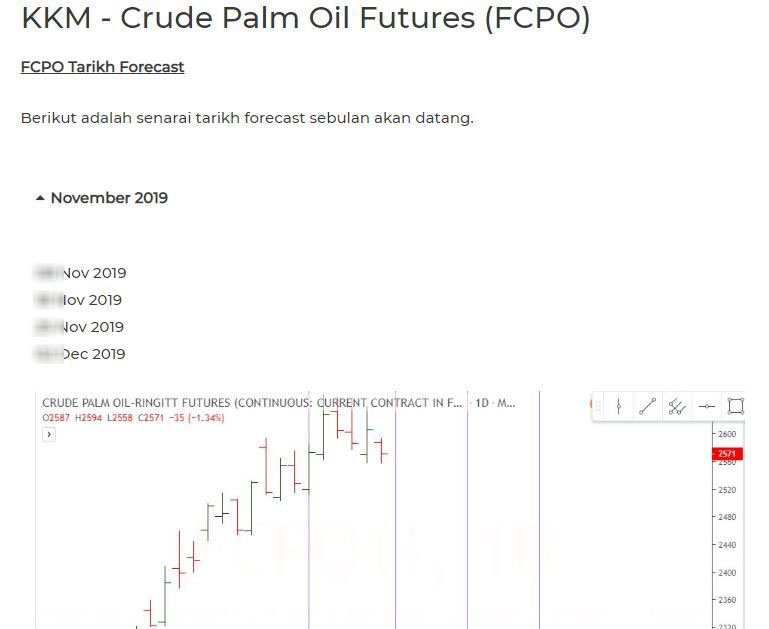Click the red 2571 current price label
The width and height of the screenshot is (769, 629).
pos(727,454)
